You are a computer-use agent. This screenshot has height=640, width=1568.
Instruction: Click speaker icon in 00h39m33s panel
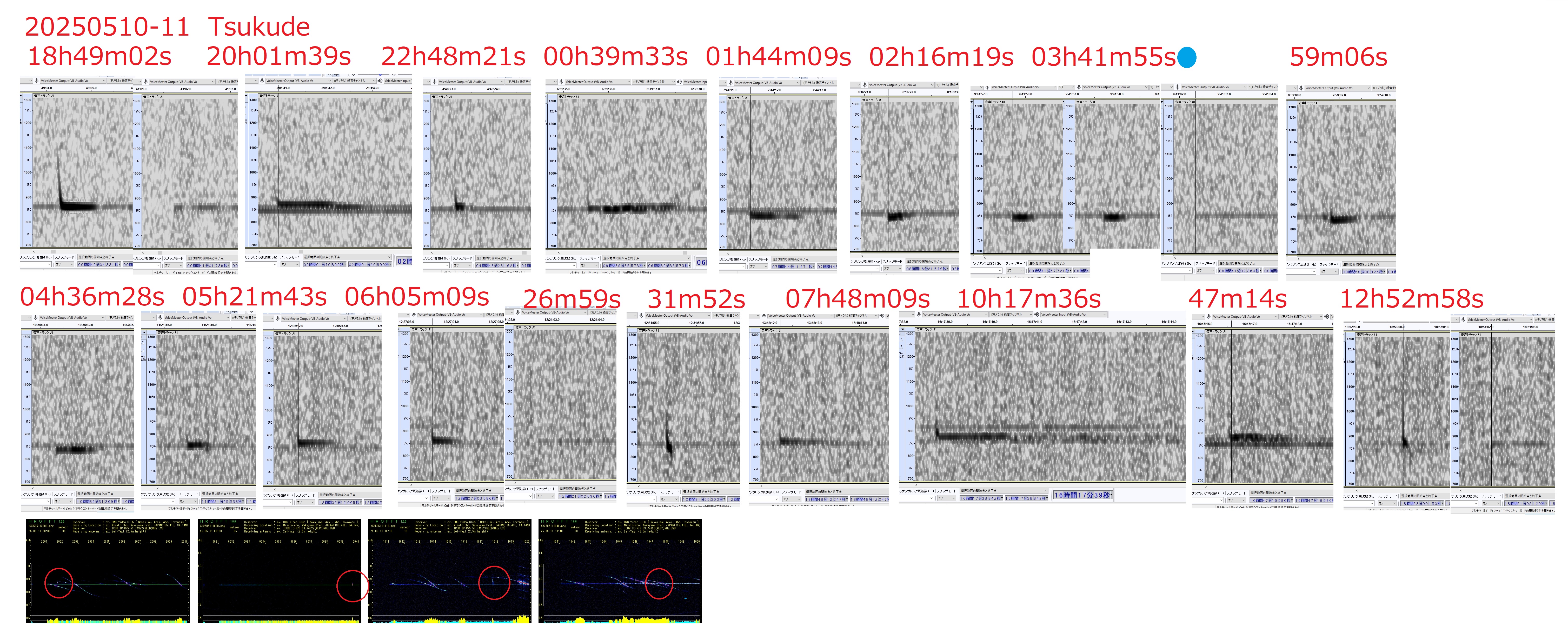pos(679,82)
